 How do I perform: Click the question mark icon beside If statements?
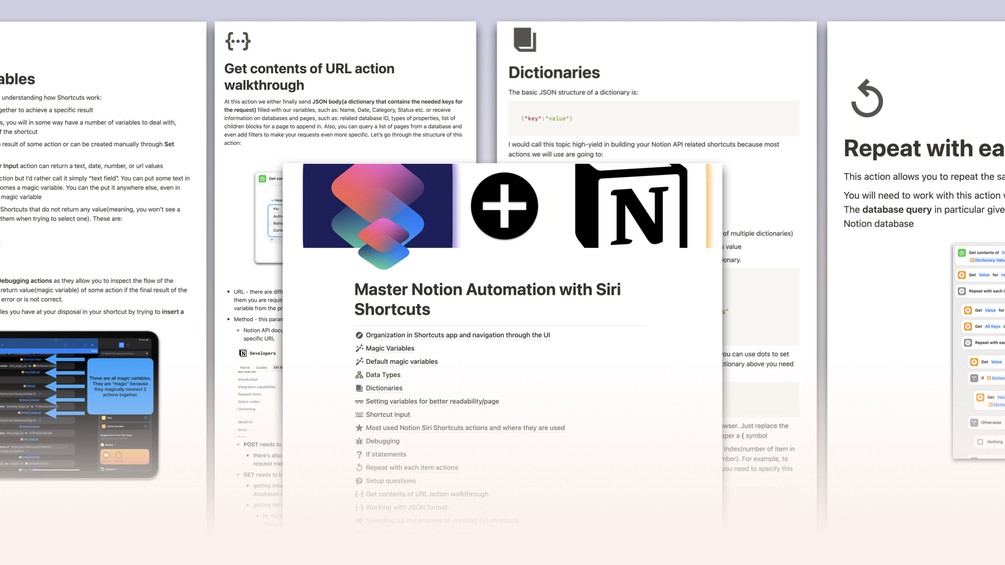pos(359,454)
